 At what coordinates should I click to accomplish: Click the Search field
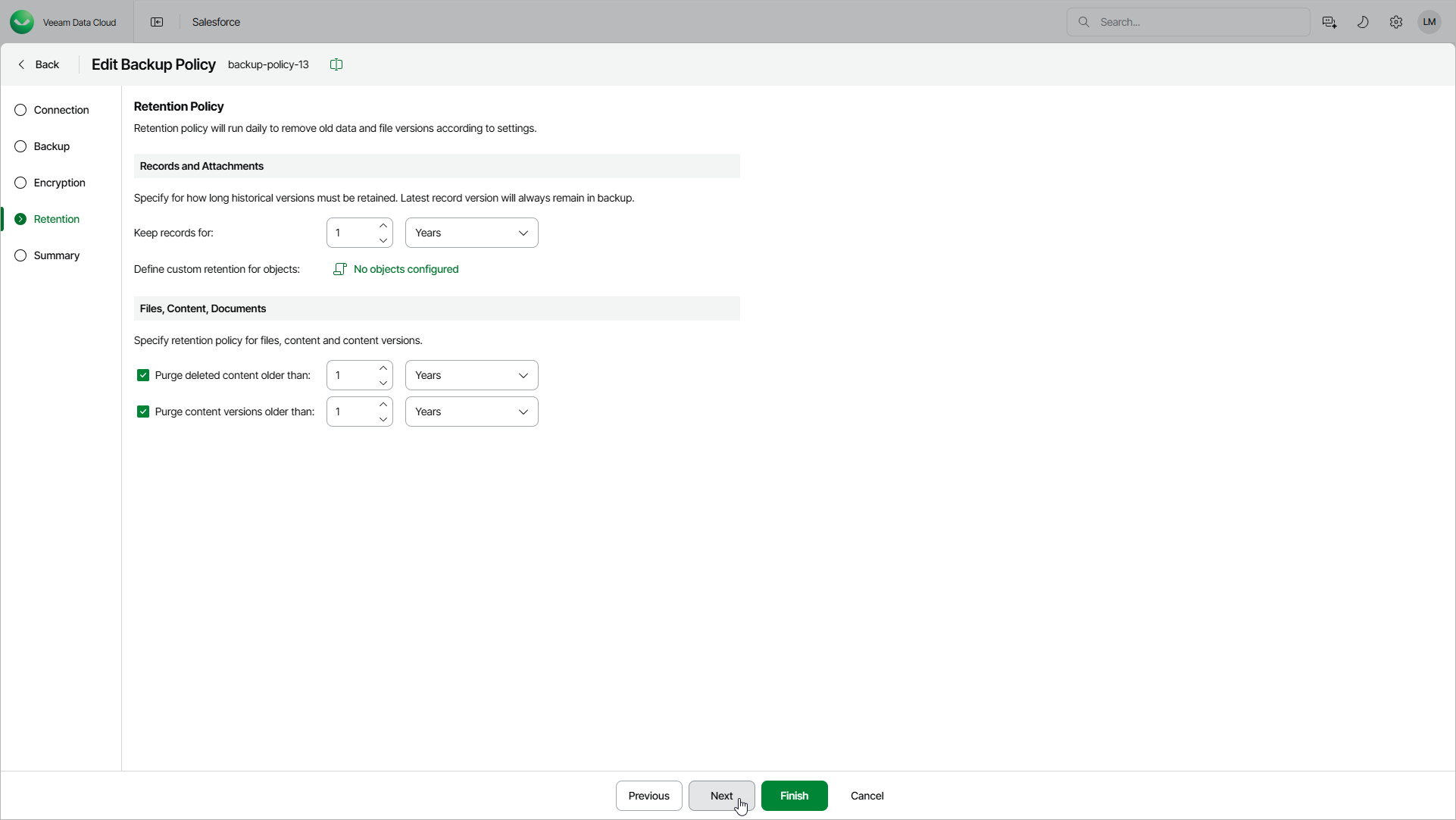click(1197, 22)
